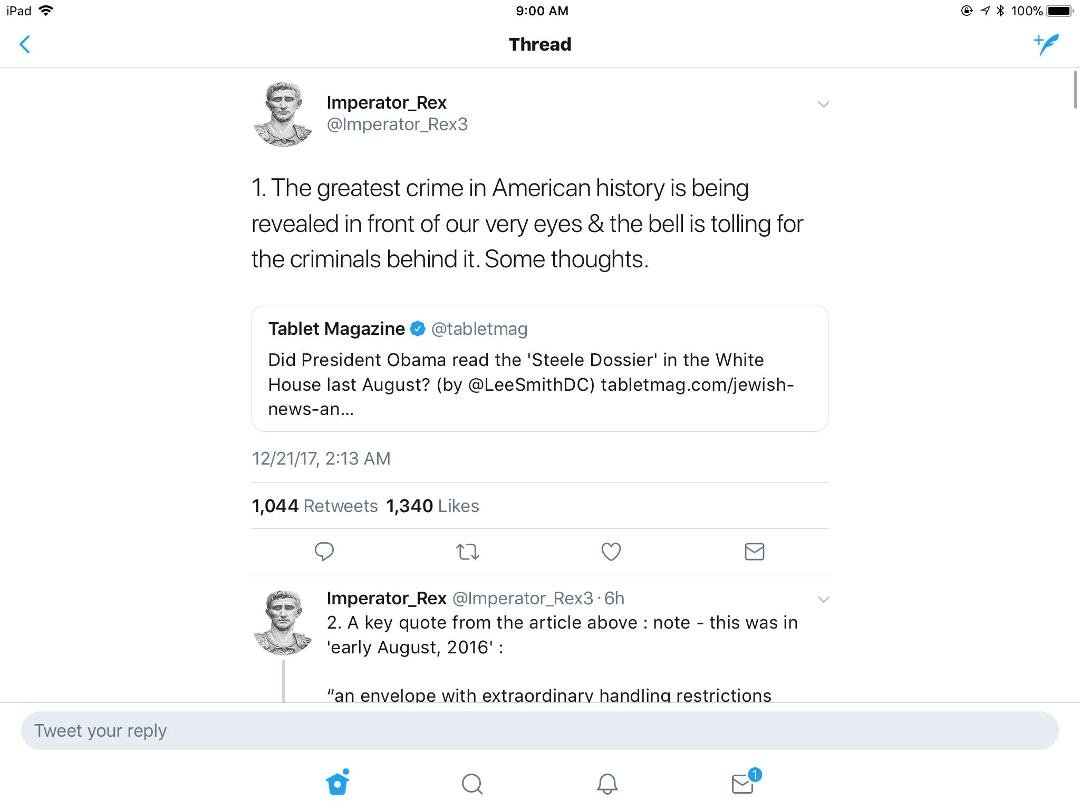Tap the 'Tweet your reply' field

click(x=539, y=731)
